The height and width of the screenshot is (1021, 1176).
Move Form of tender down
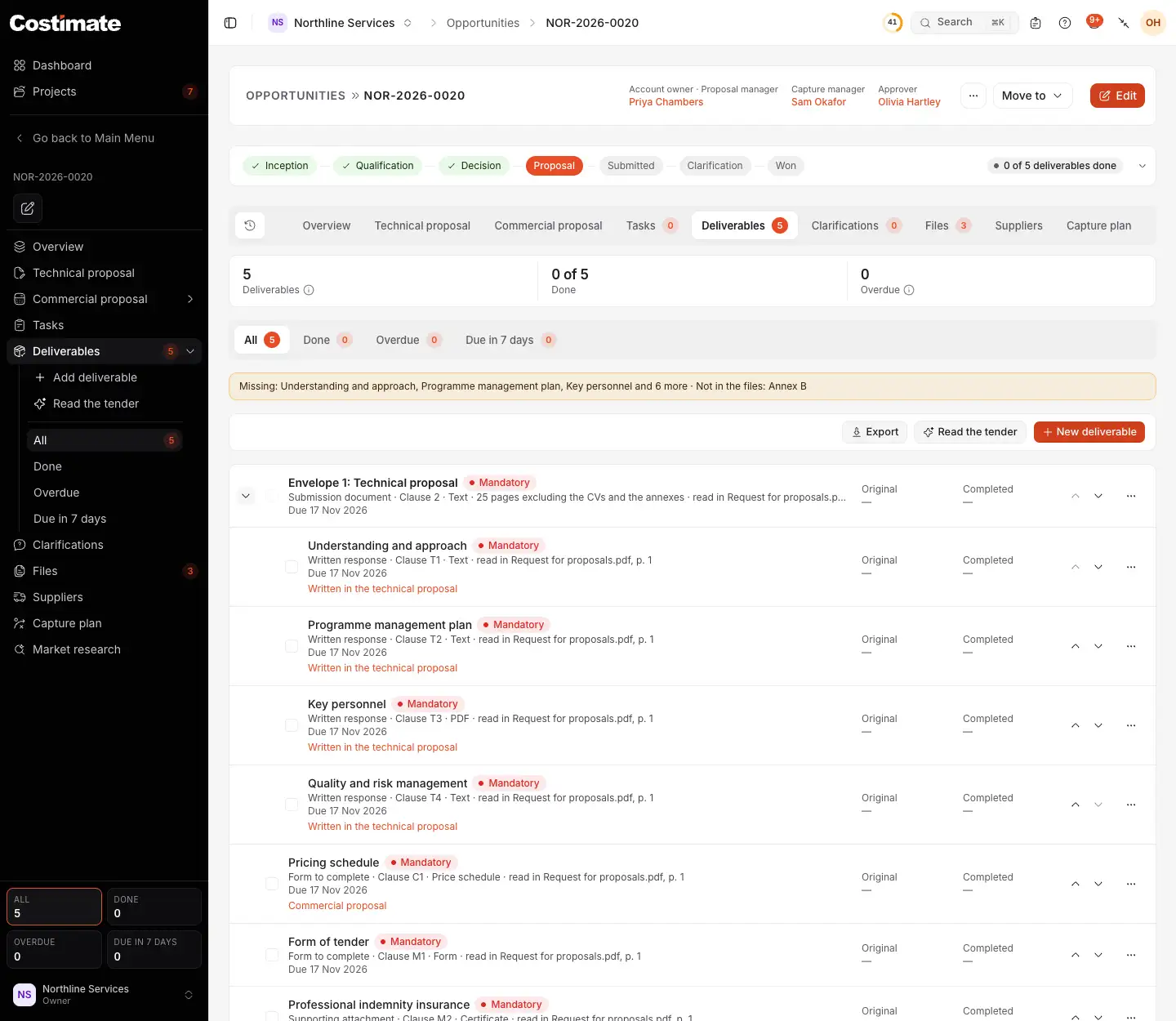pyautogui.click(x=1098, y=955)
